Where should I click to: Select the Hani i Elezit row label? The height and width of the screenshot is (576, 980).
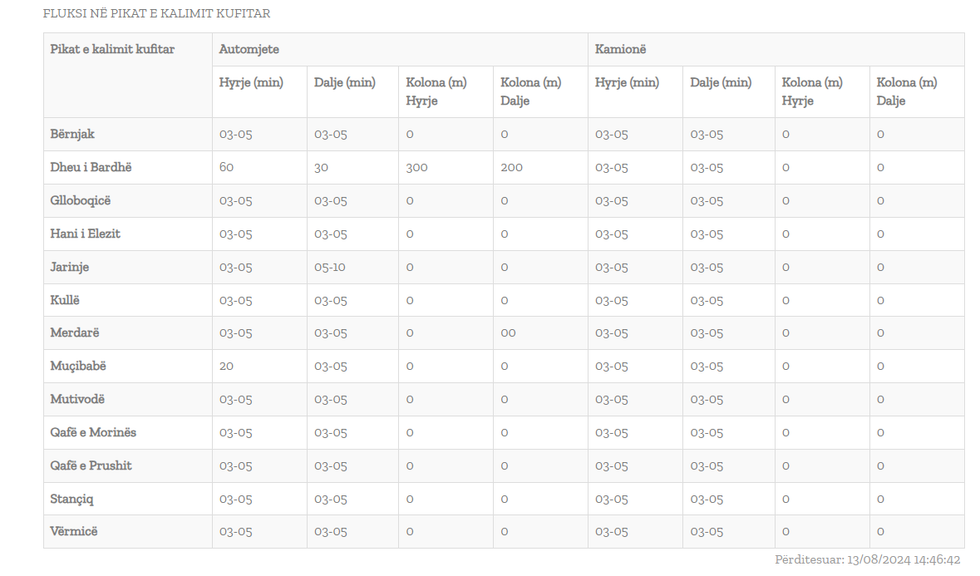(x=85, y=233)
